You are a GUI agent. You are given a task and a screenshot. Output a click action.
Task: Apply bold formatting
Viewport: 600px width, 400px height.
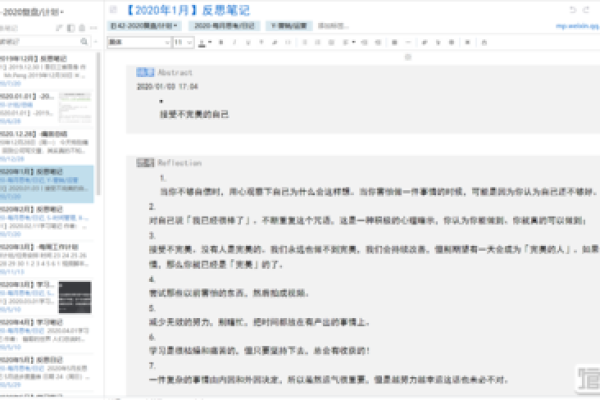pos(221,42)
